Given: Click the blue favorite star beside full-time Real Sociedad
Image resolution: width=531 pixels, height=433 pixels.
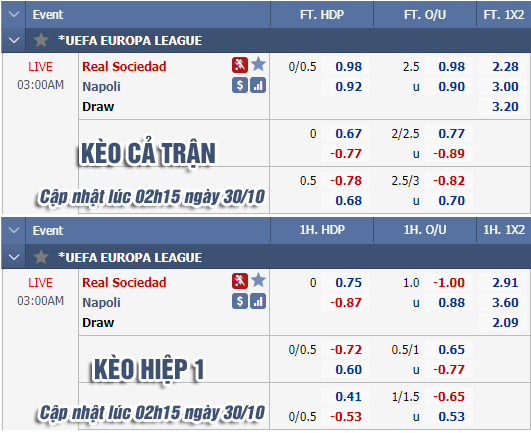Looking at the screenshot, I should click(258, 64).
